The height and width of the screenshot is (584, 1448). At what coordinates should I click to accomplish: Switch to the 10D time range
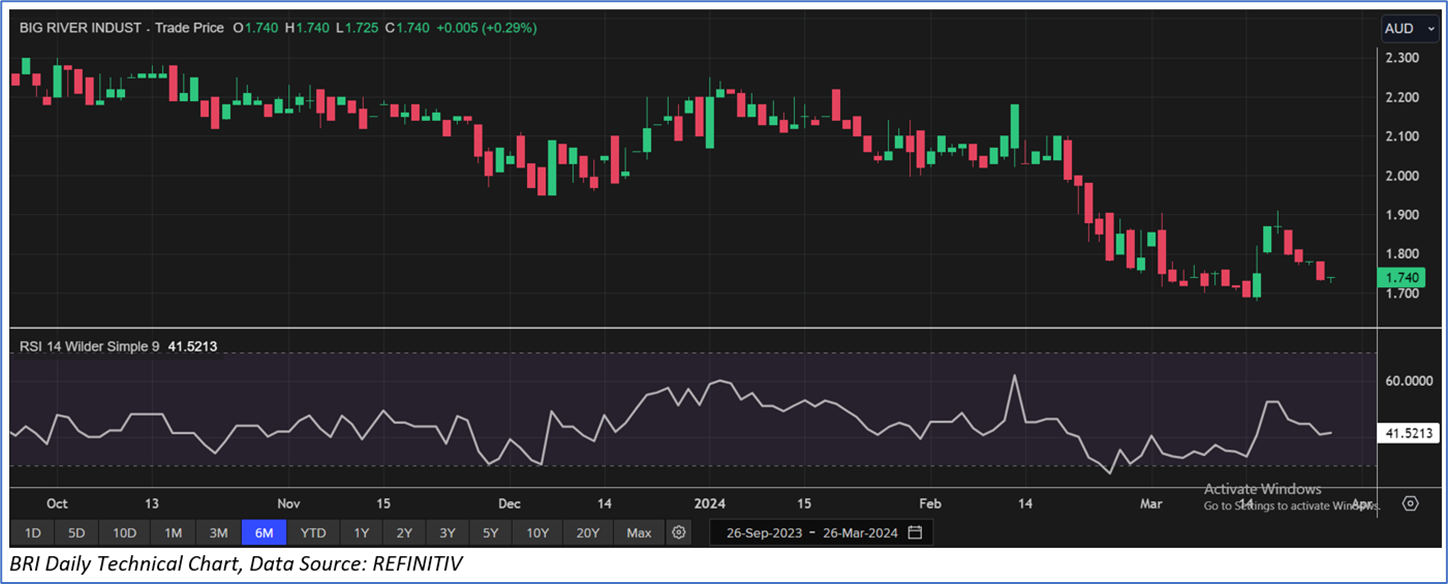tap(124, 532)
